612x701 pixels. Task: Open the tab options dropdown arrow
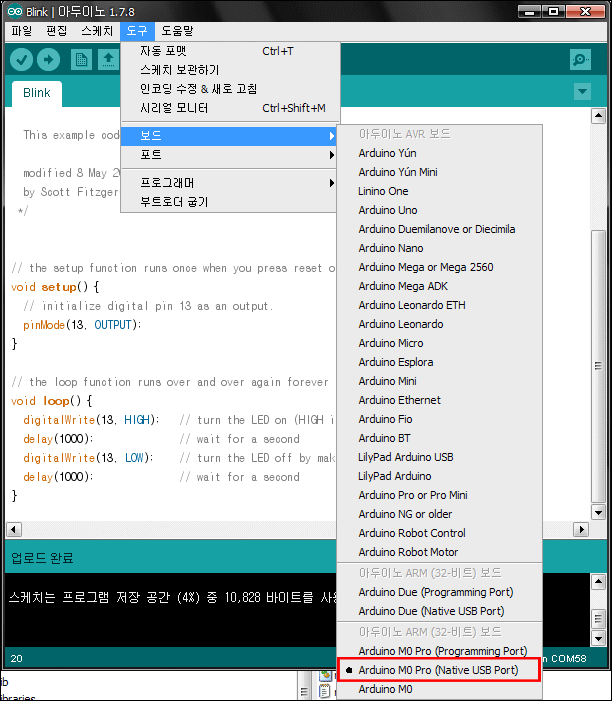click(582, 92)
